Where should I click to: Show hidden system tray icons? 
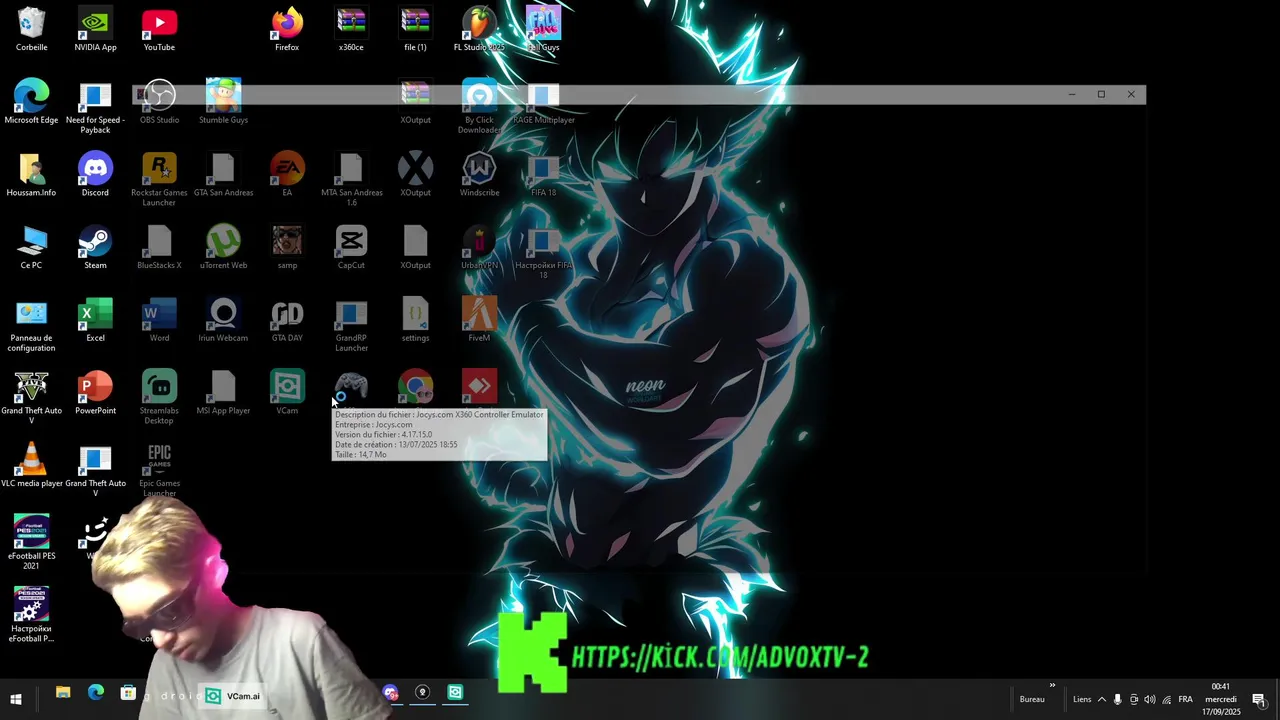click(1102, 699)
